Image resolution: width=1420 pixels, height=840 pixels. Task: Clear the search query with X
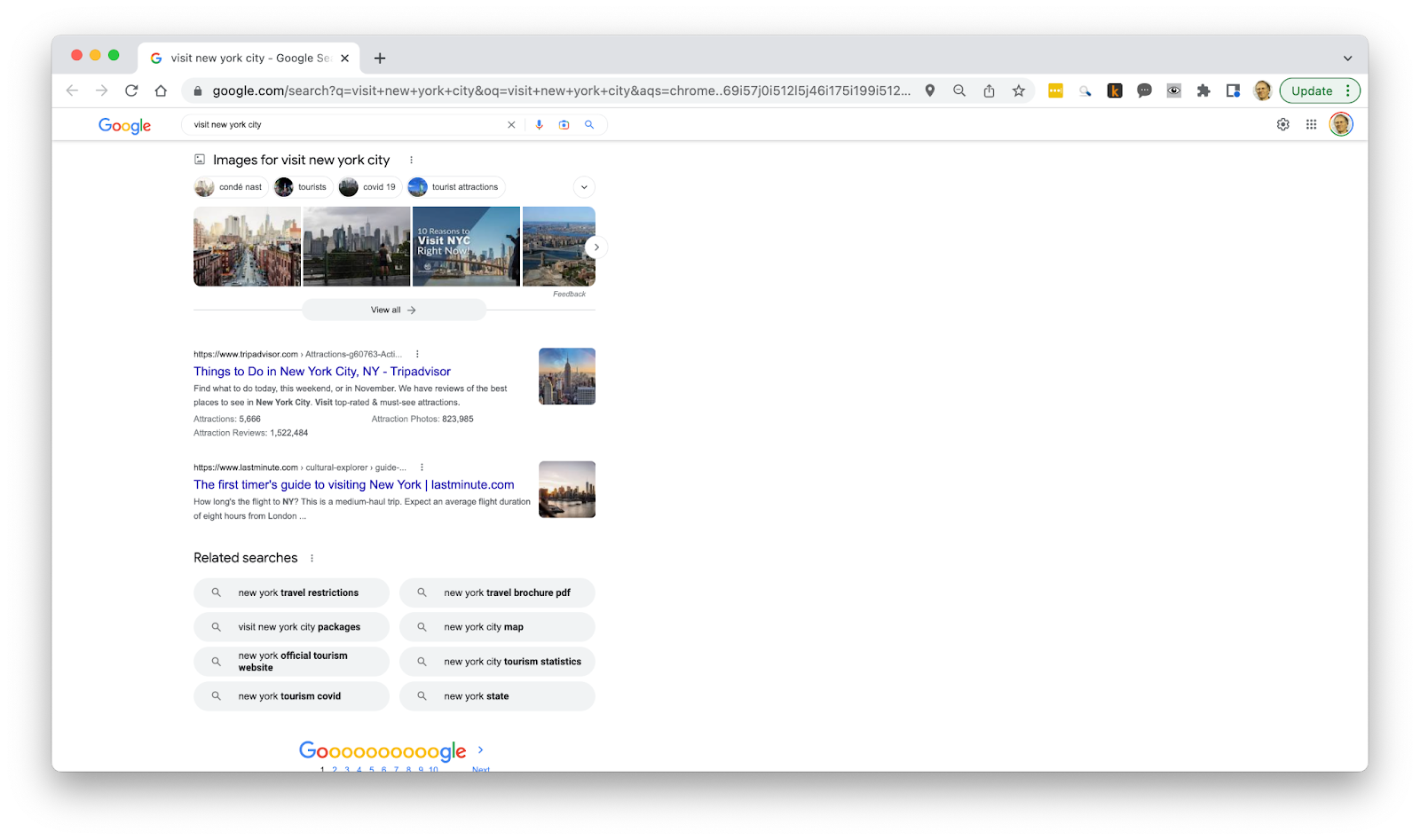(x=511, y=125)
